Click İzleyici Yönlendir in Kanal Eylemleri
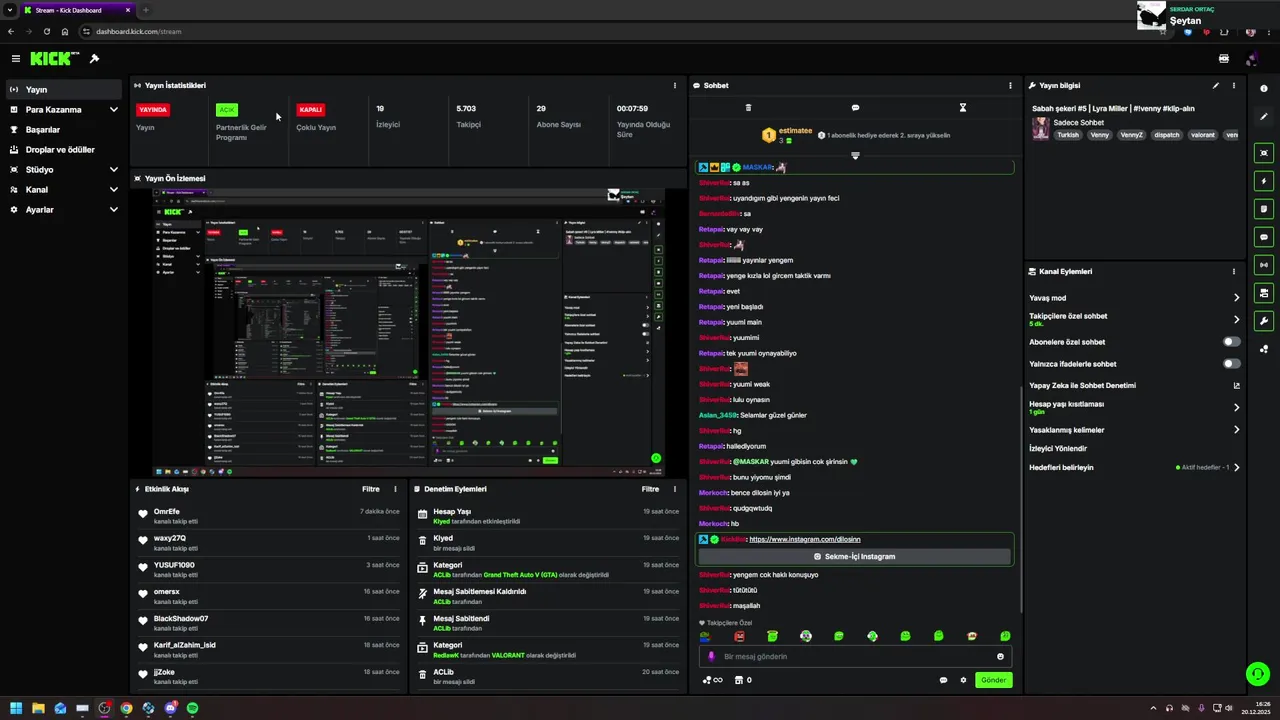Image resolution: width=1280 pixels, height=720 pixels. coord(1058,449)
